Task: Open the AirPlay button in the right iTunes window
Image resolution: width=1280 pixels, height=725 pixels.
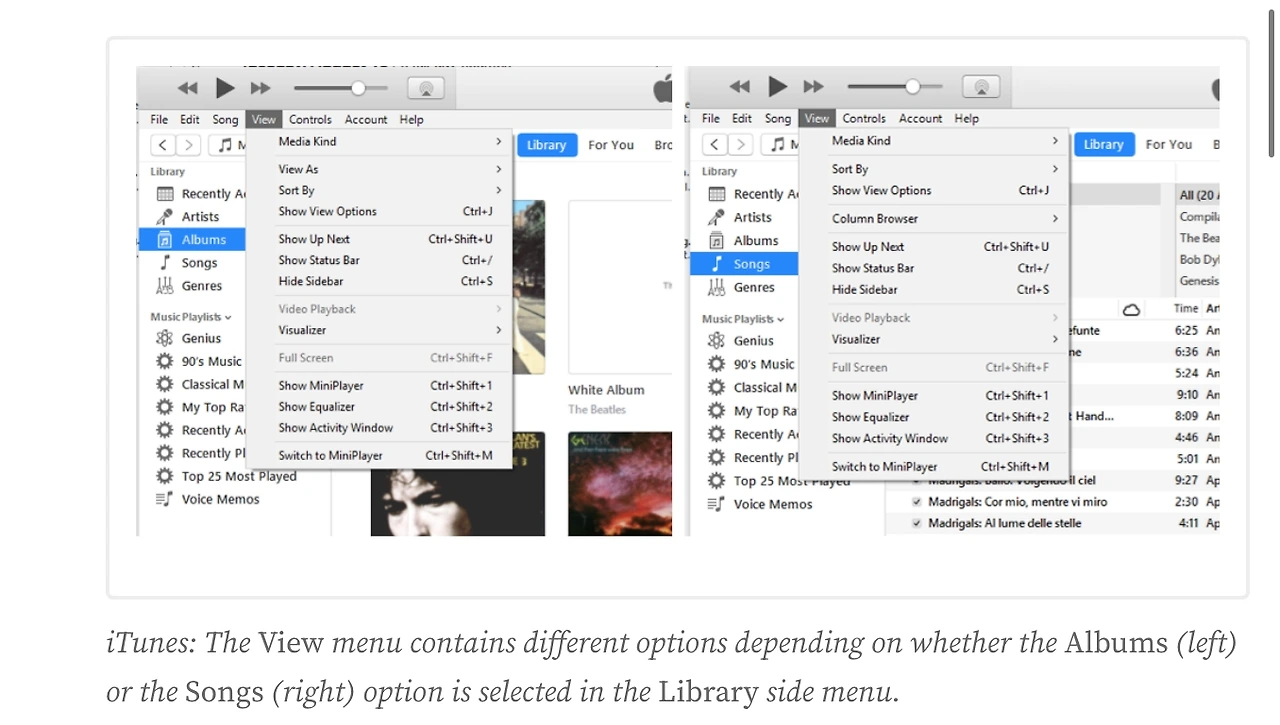Action: tap(981, 87)
